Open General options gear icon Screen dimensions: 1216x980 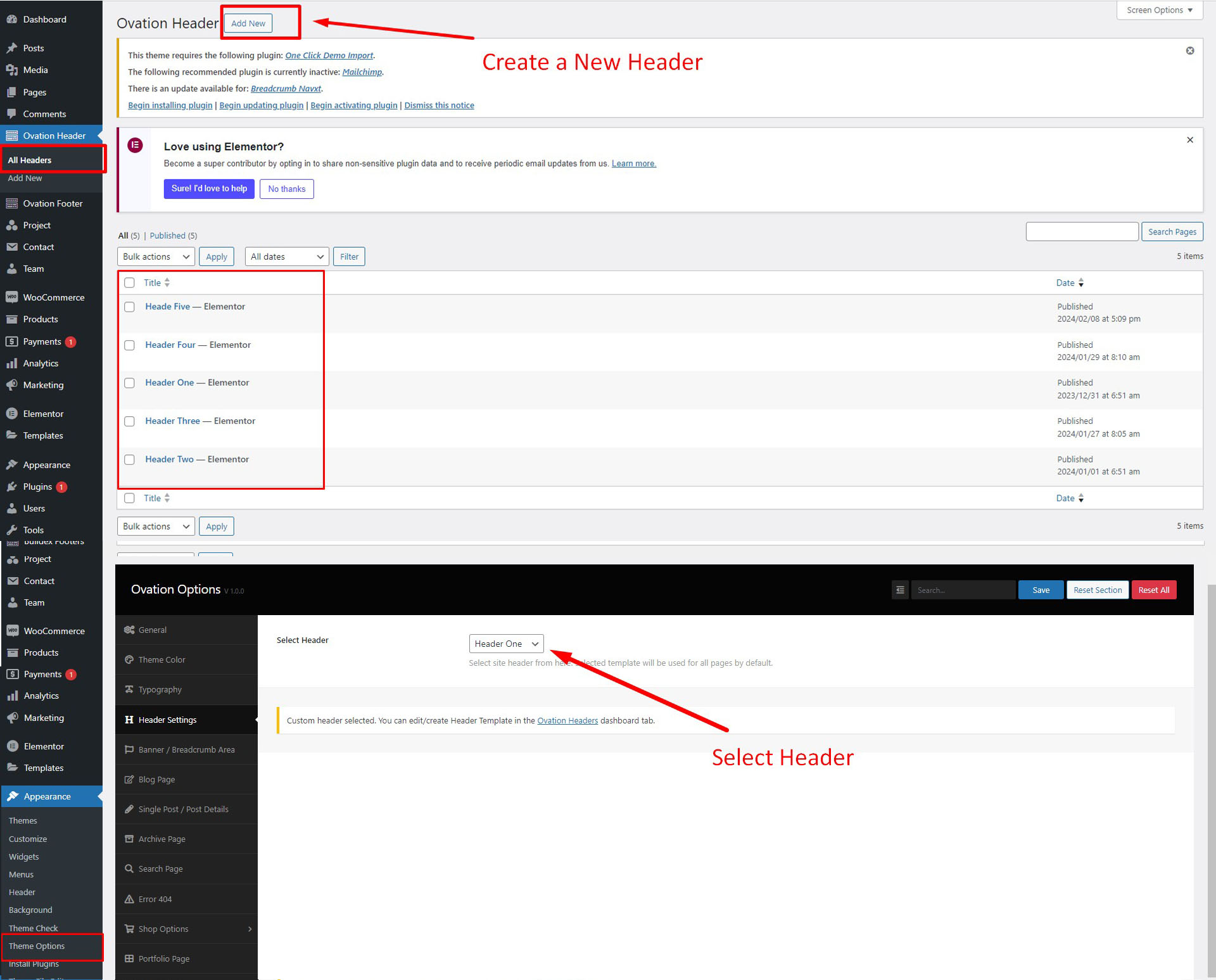(129, 630)
